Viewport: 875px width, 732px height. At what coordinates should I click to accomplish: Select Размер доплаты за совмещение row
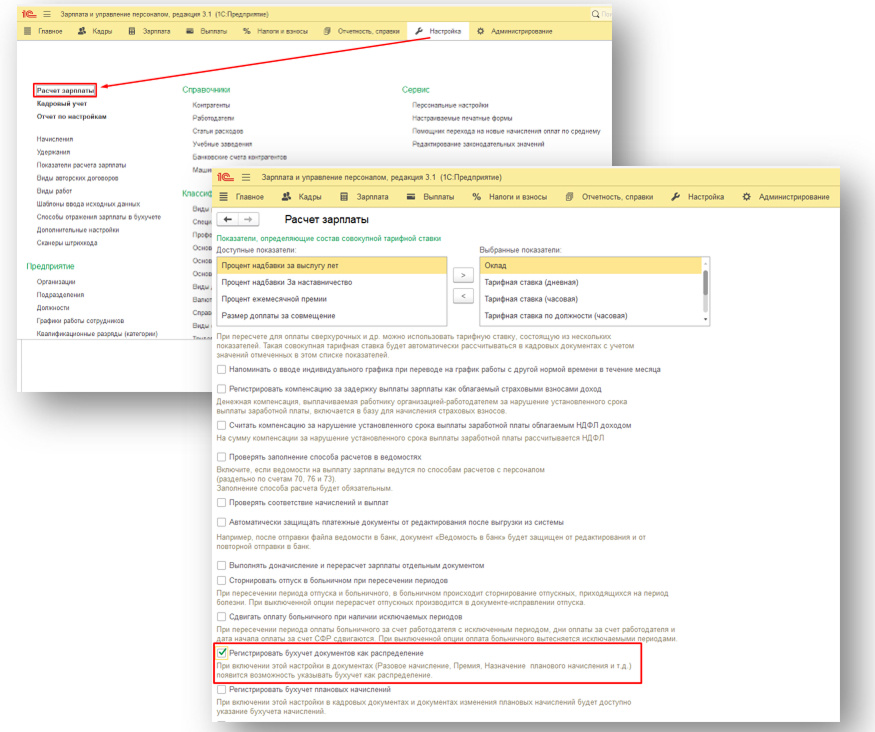(331, 316)
